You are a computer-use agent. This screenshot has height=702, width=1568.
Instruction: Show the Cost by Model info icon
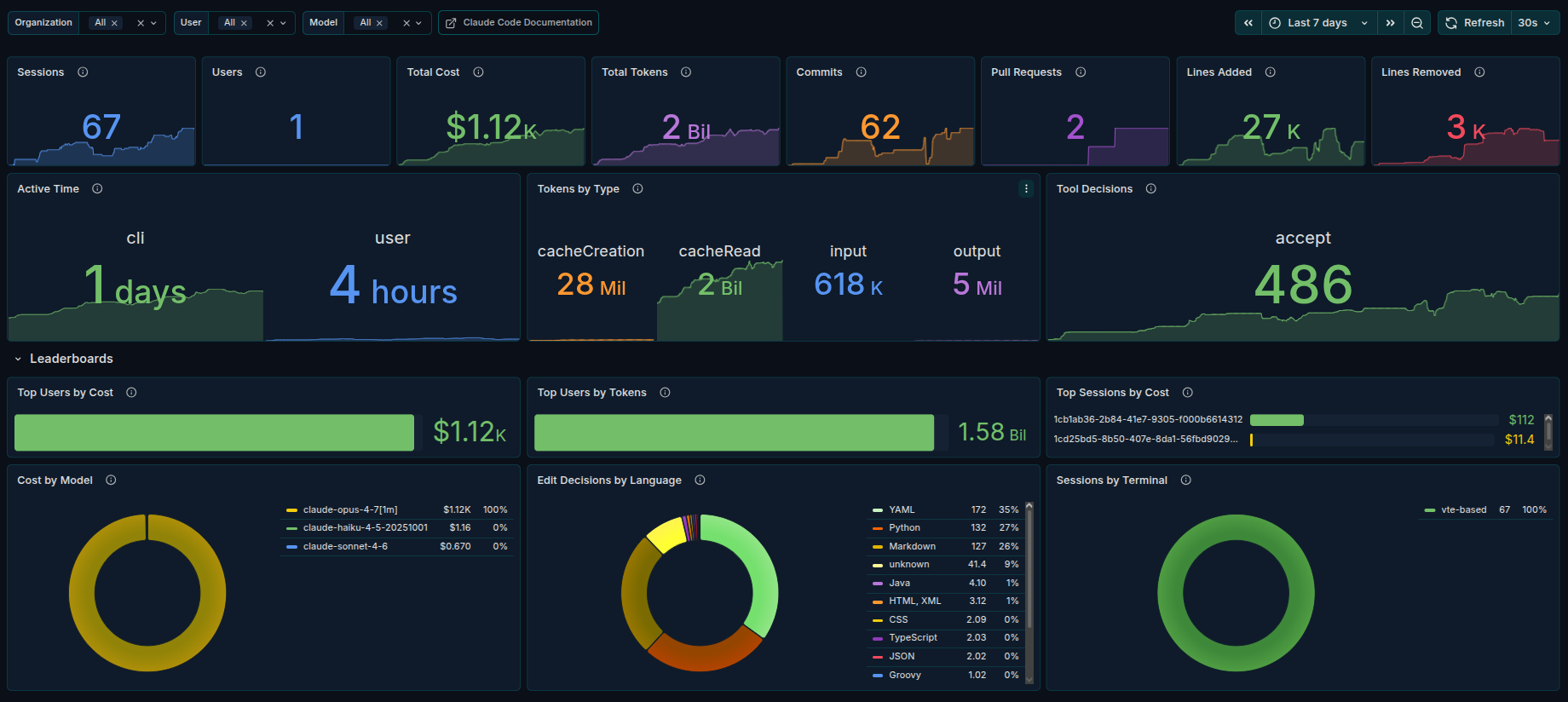(111, 480)
